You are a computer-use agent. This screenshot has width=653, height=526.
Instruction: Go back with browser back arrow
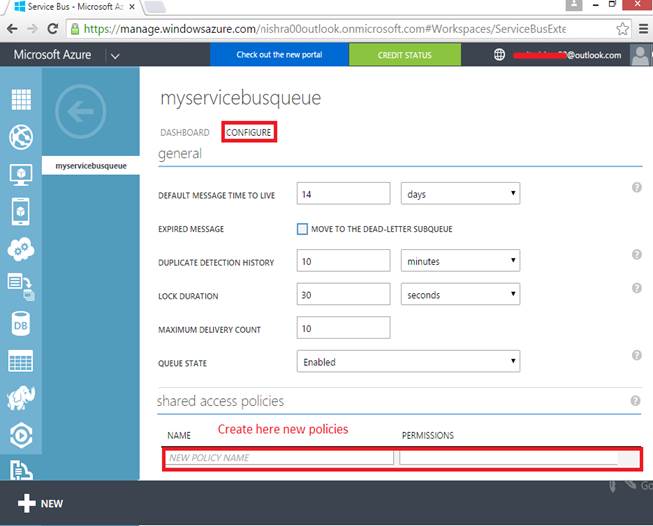12,29
